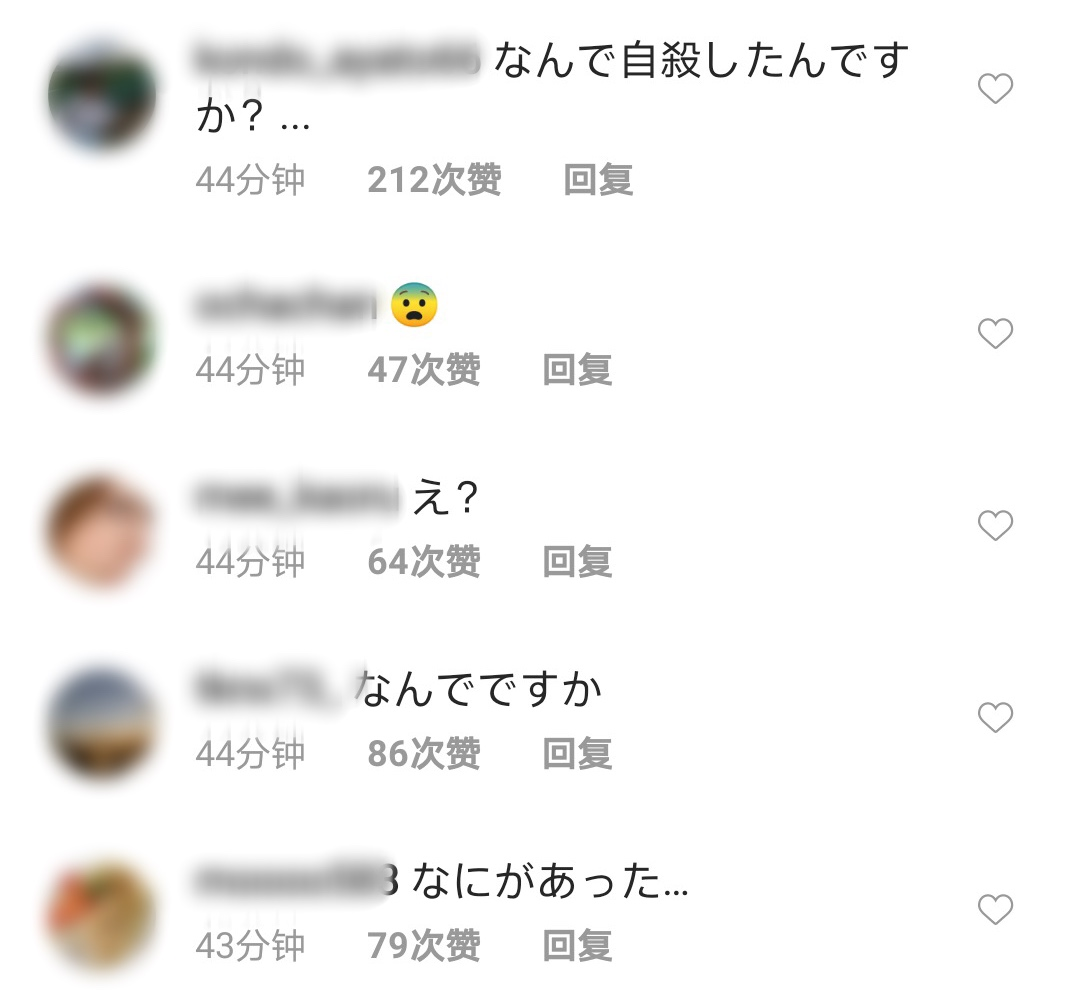
Task: Like the なんでですか comment
Action: click(995, 718)
